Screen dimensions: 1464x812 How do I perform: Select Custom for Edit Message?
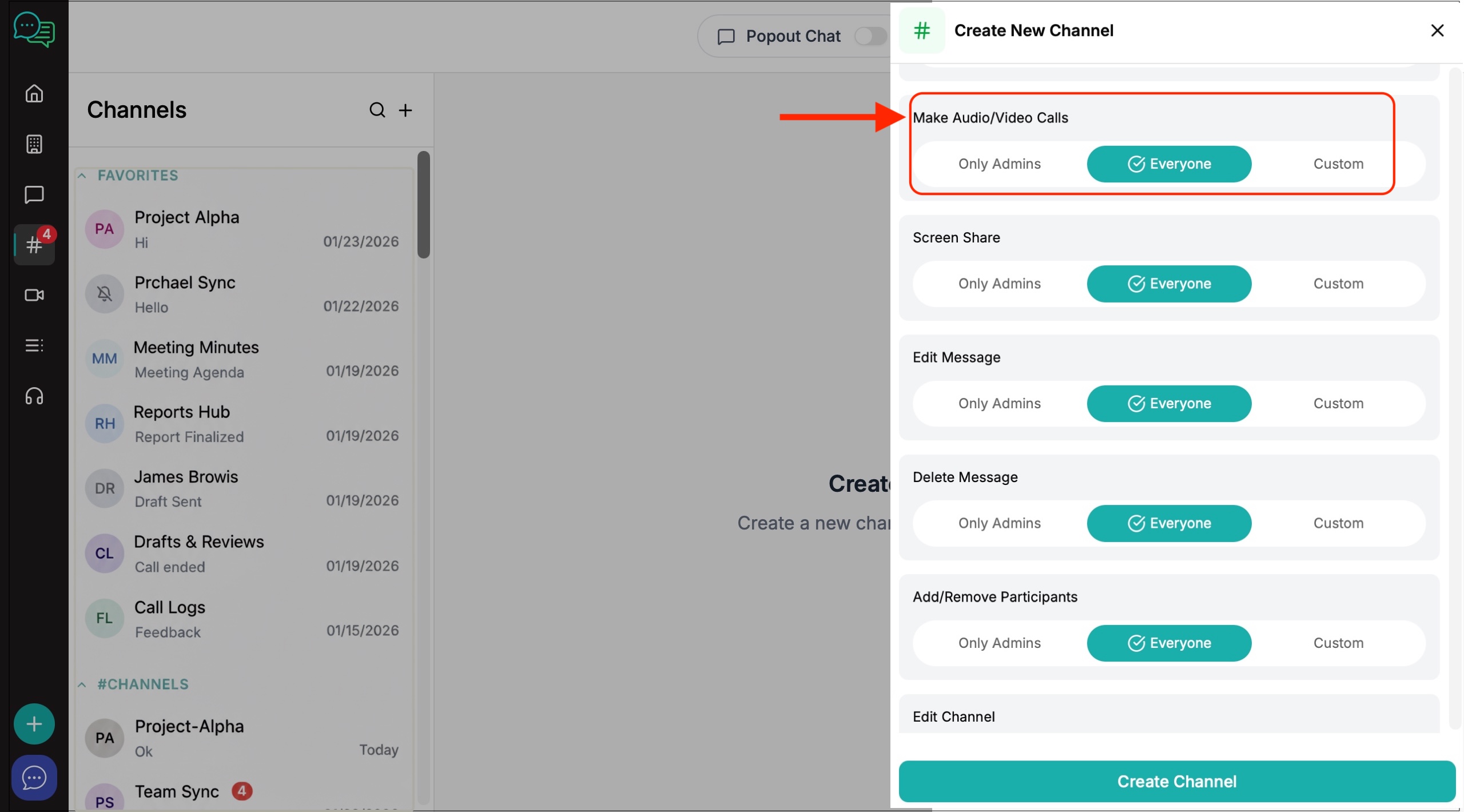1338,404
